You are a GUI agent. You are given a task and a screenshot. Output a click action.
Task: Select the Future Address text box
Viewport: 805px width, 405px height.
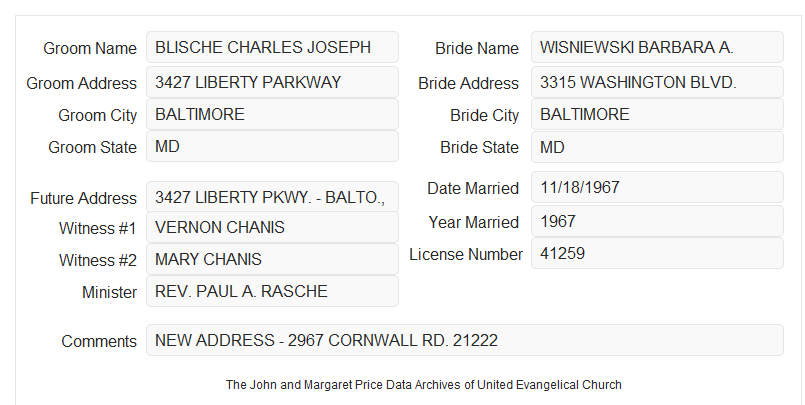272,197
